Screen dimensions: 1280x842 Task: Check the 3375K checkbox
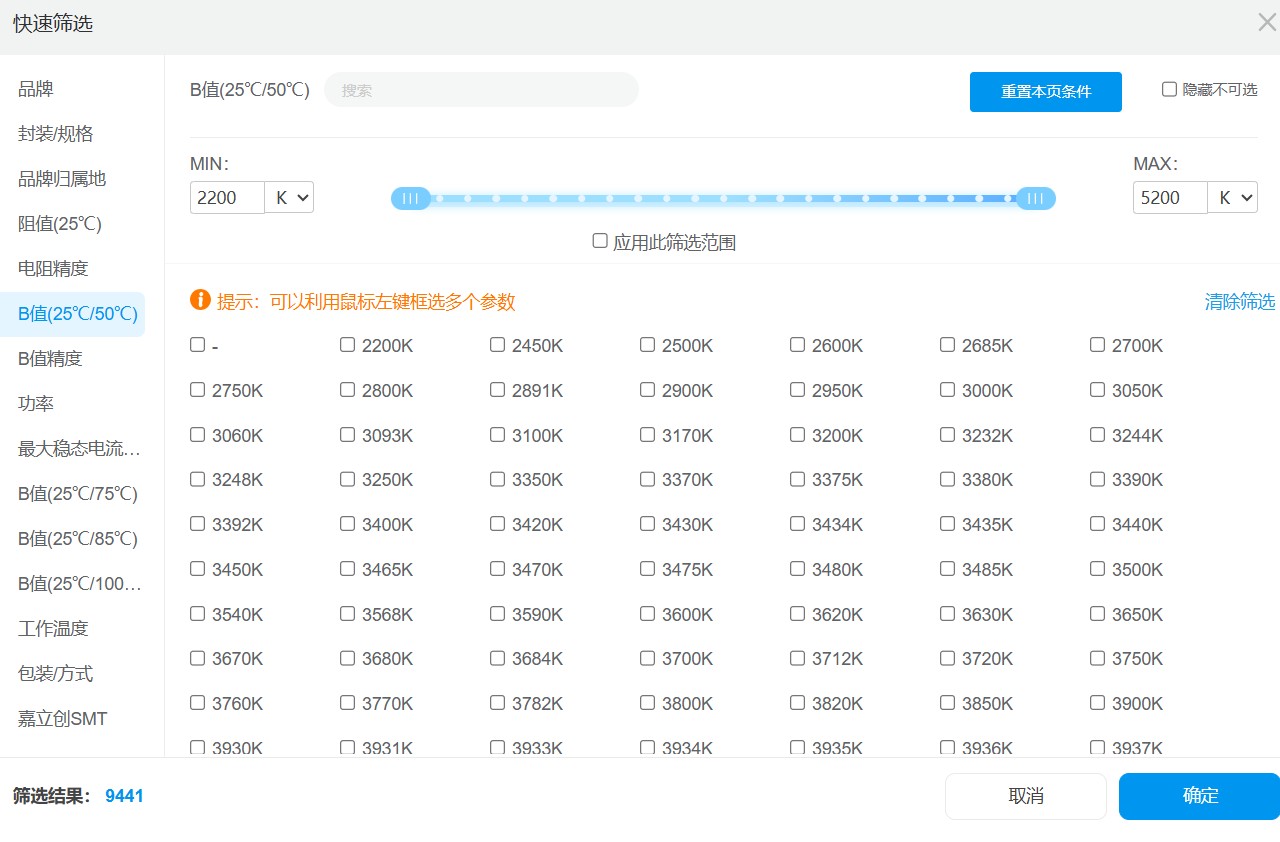(797, 479)
